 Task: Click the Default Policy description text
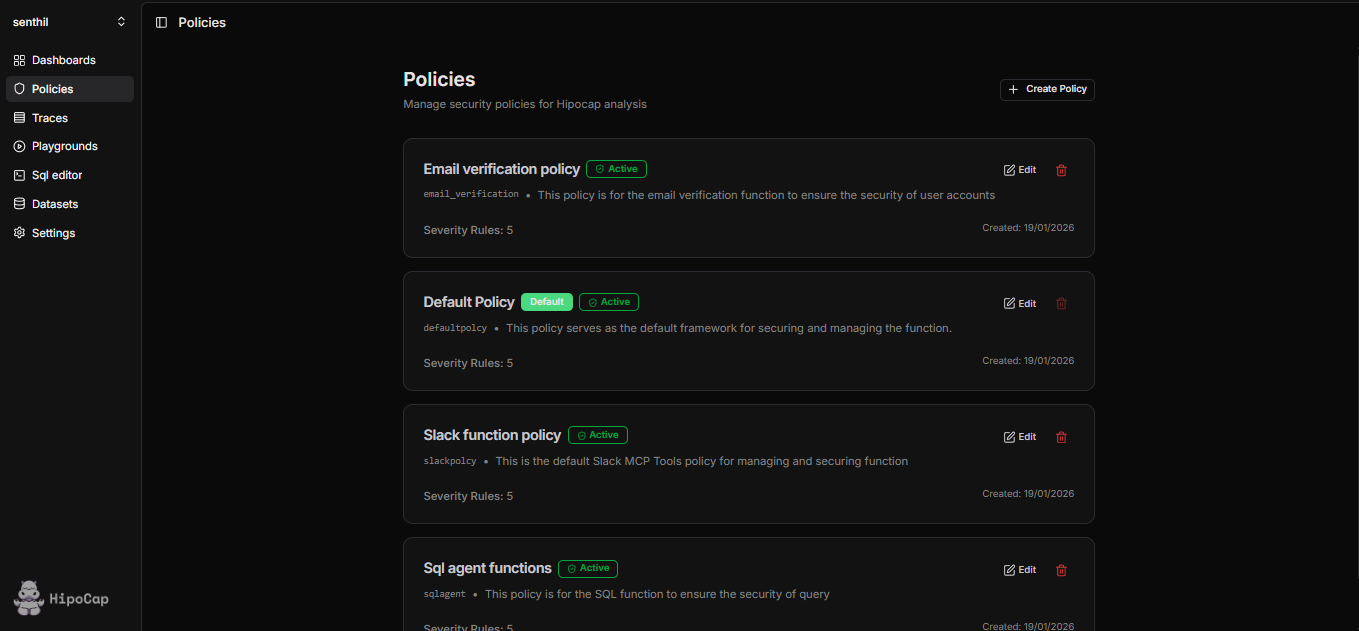click(x=729, y=328)
